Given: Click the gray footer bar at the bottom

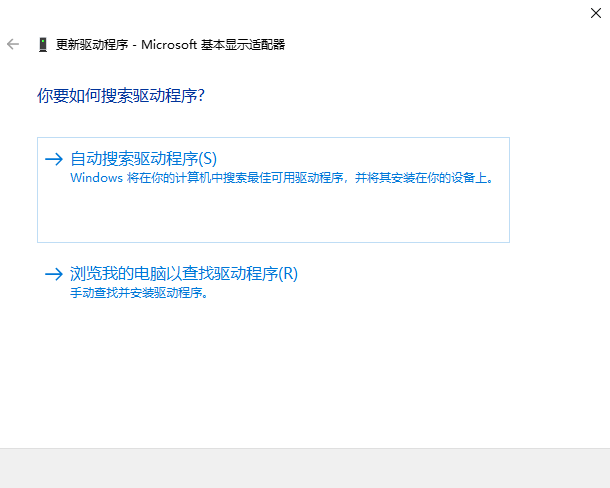Looking at the screenshot, I should click(305, 468).
